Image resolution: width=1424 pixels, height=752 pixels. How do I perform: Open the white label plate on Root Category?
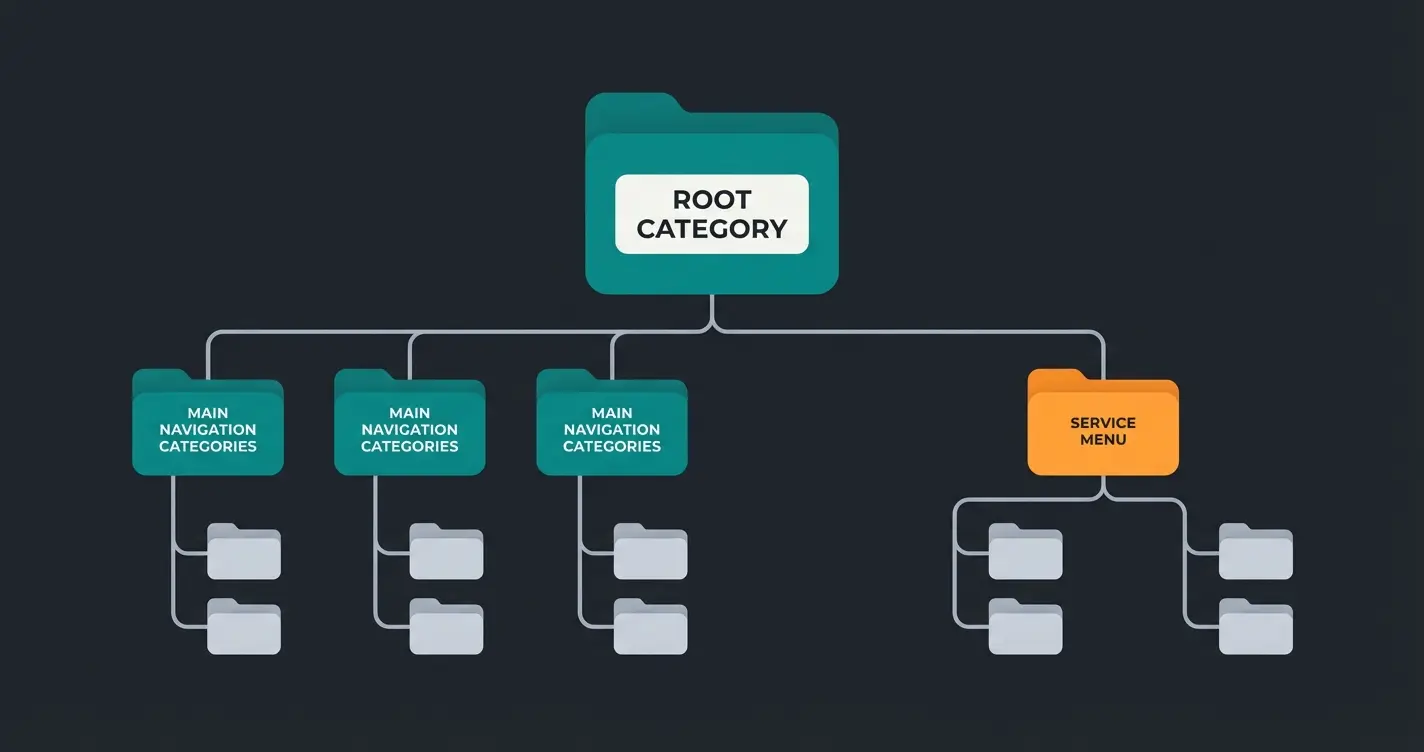(x=711, y=214)
